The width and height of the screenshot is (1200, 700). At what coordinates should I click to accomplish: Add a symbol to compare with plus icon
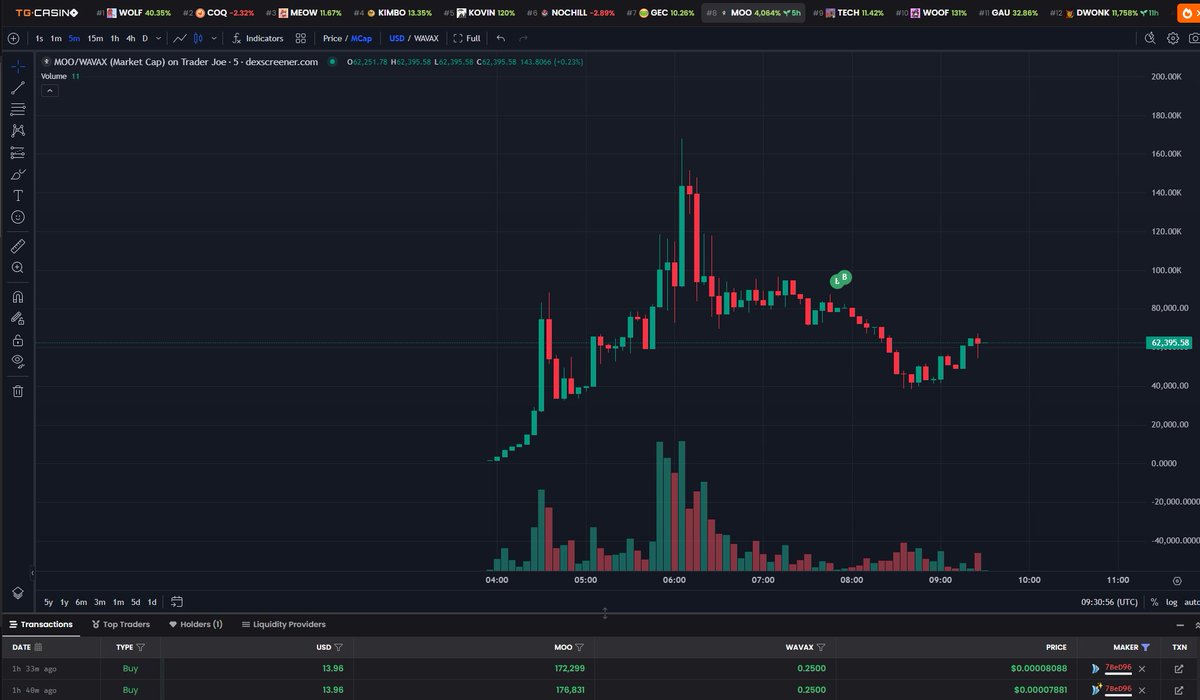click(x=13, y=38)
